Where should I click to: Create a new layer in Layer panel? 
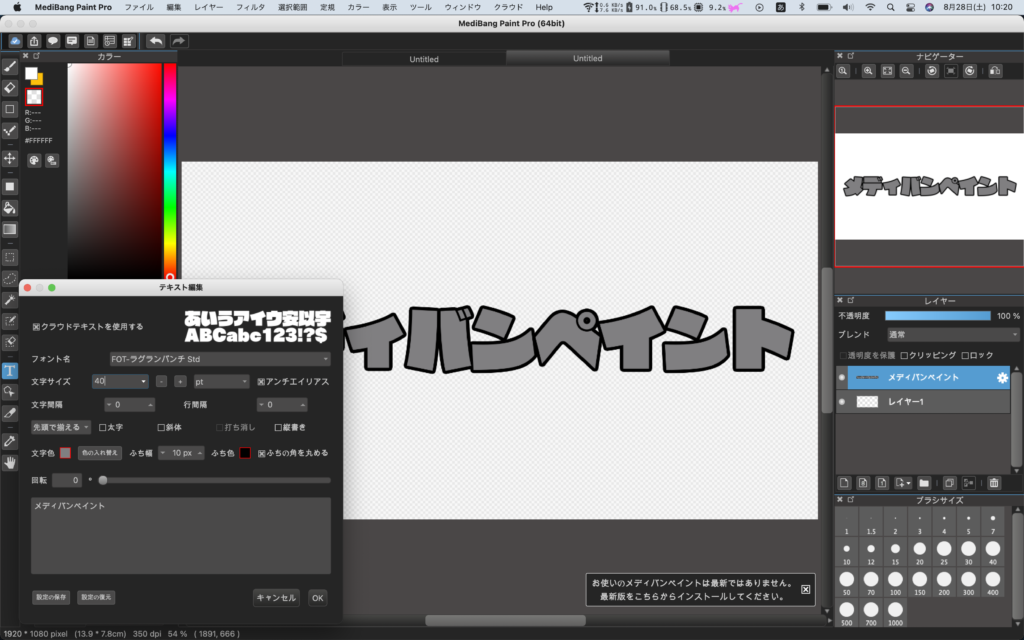844,483
